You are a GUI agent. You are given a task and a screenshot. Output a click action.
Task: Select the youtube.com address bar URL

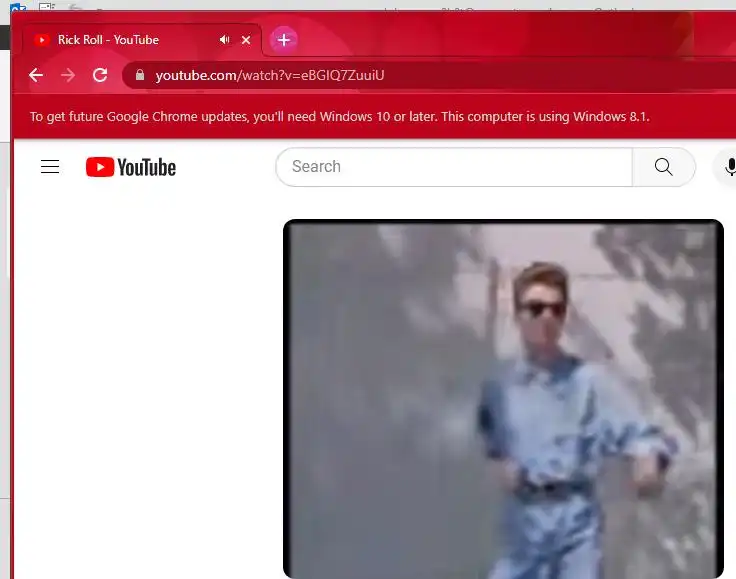[x=270, y=75]
